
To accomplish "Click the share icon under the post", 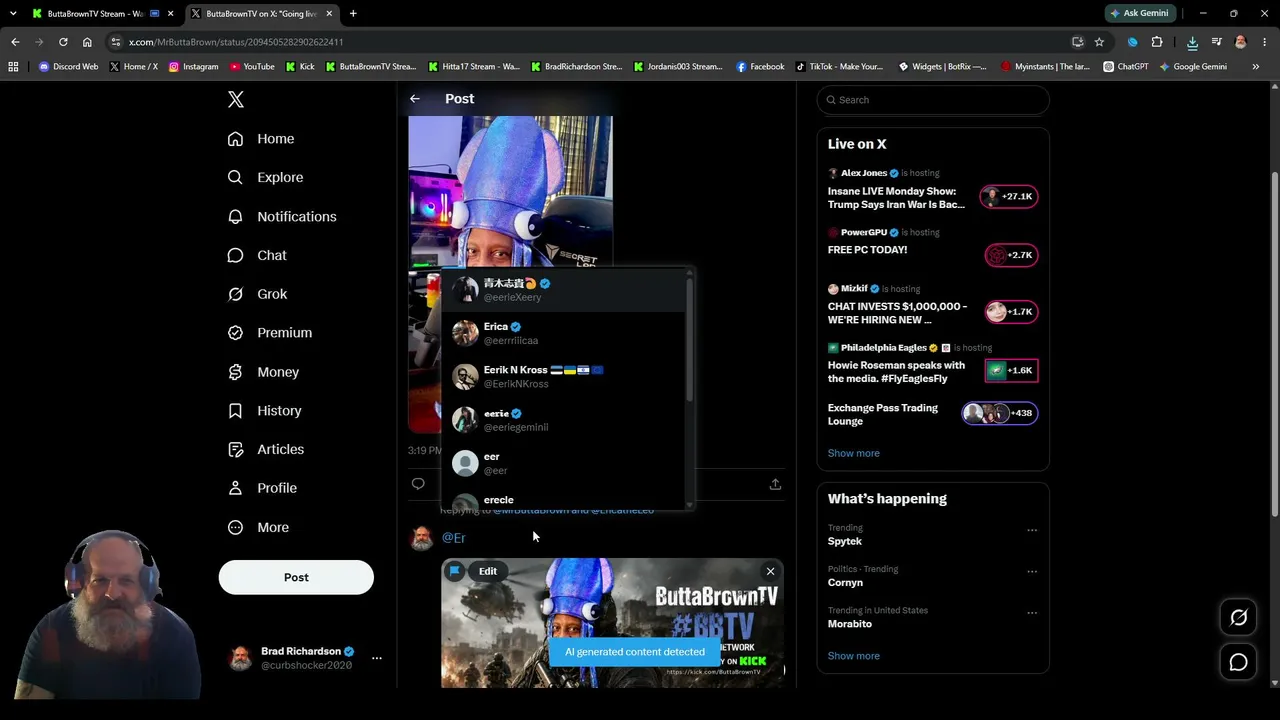I will [775, 484].
